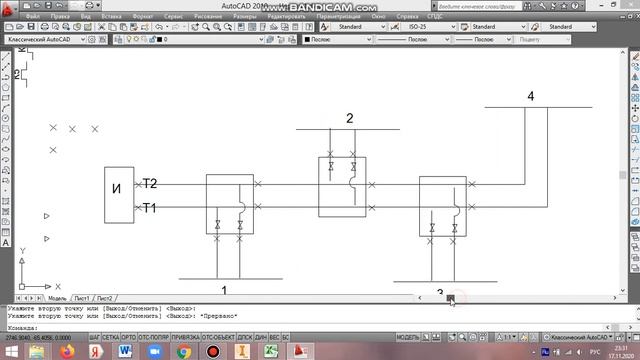Toggle ШАГ snap mode in status bar
Viewport: 640px width, 360px height.
pyautogui.click(x=94, y=338)
